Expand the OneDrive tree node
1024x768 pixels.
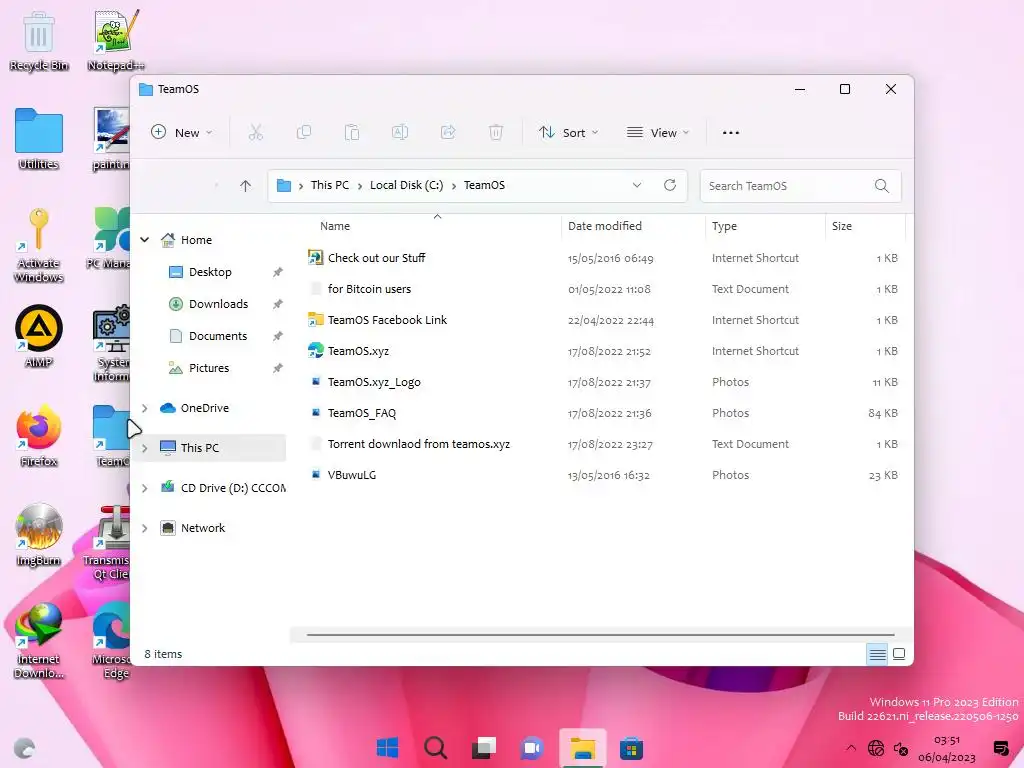tap(144, 408)
